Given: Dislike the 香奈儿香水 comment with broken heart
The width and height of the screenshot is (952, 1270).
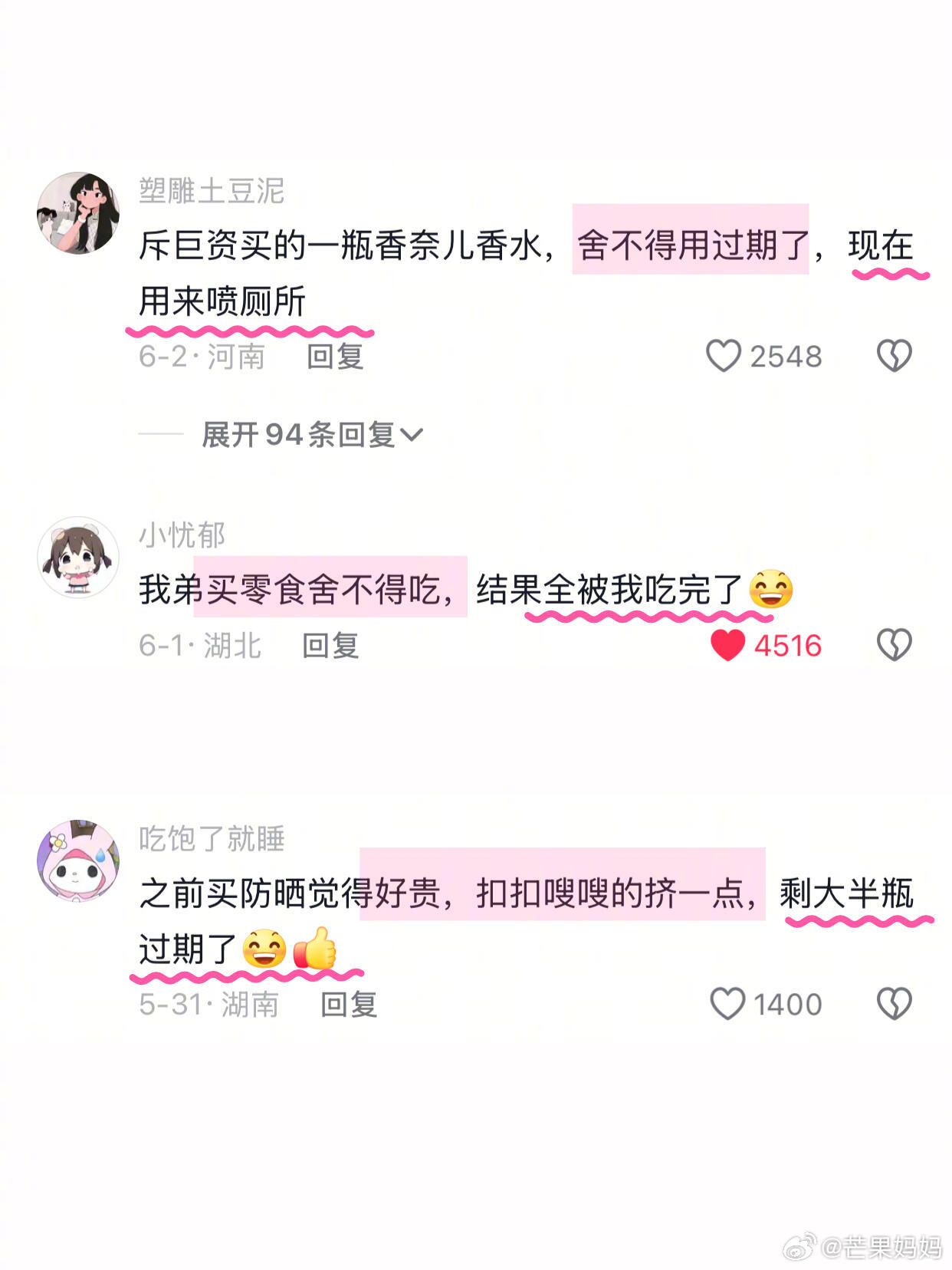Looking at the screenshot, I should tap(894, 357).
